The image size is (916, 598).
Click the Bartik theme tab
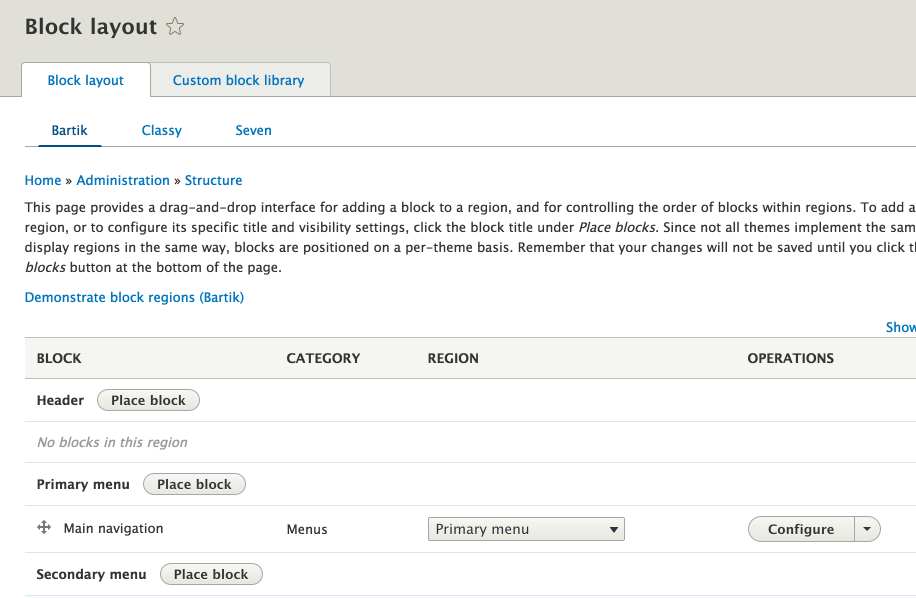[x=69, y=130]
